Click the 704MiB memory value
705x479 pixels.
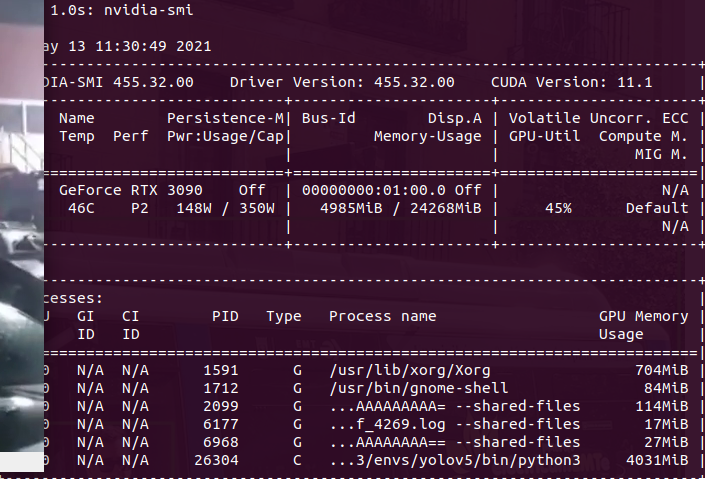[x=661, y=370]
